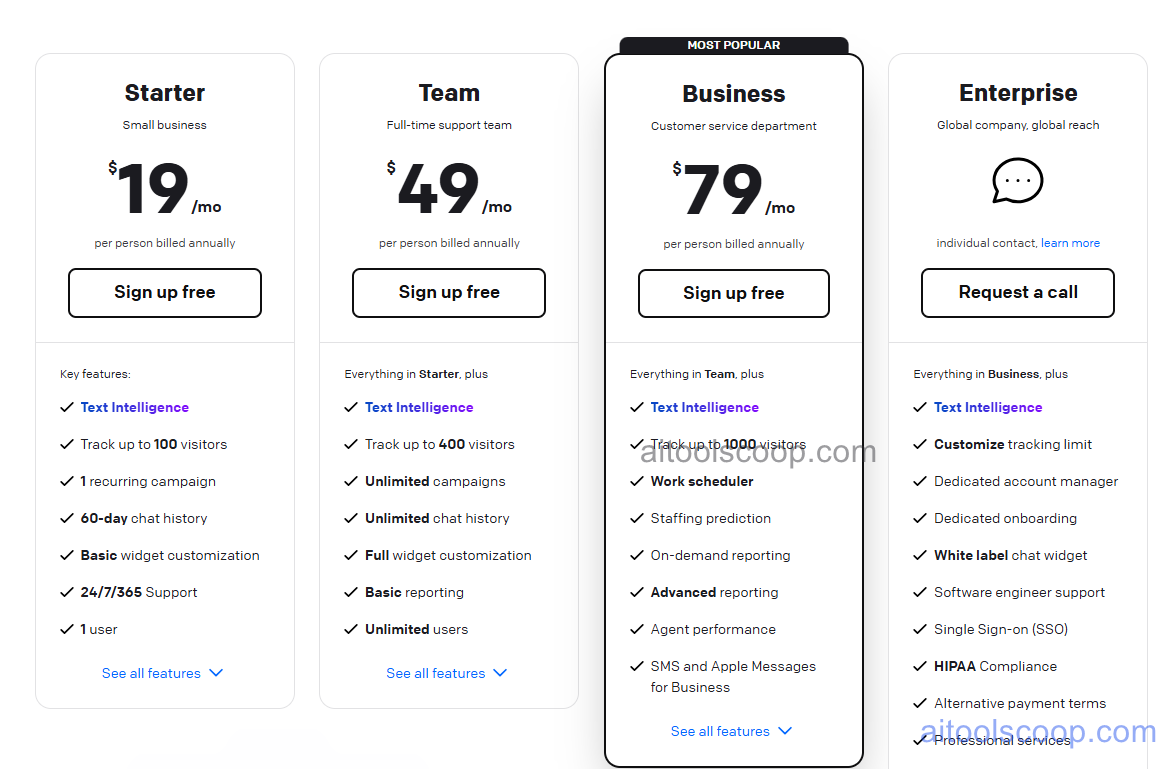Toggle the checkmark beside Unlimited users
This screenshot has width=1176, height=769.
(351, 629)
